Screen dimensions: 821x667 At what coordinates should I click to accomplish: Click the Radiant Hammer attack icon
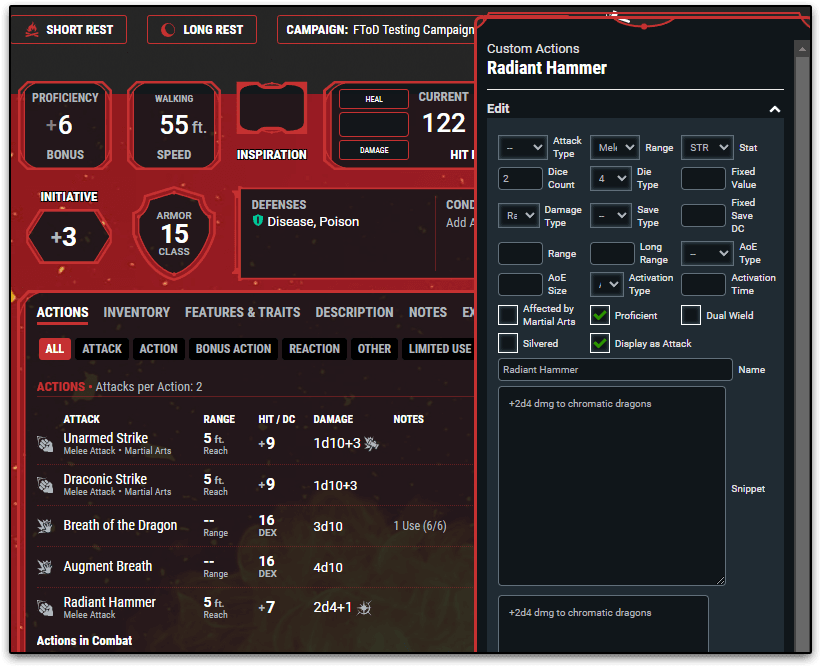(46, 607)
